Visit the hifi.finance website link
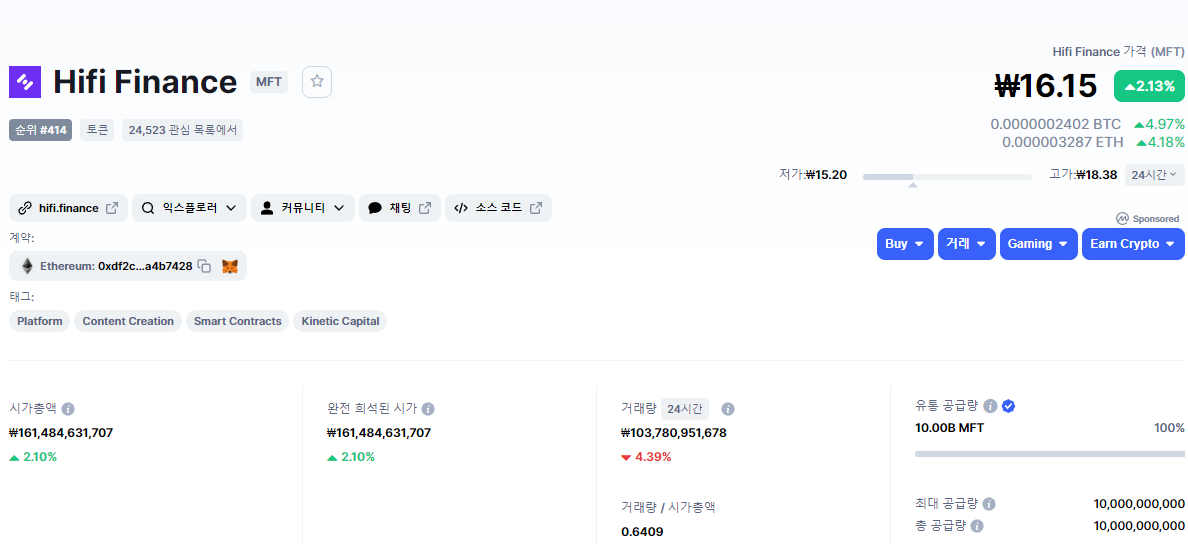 tap(68, 208)
